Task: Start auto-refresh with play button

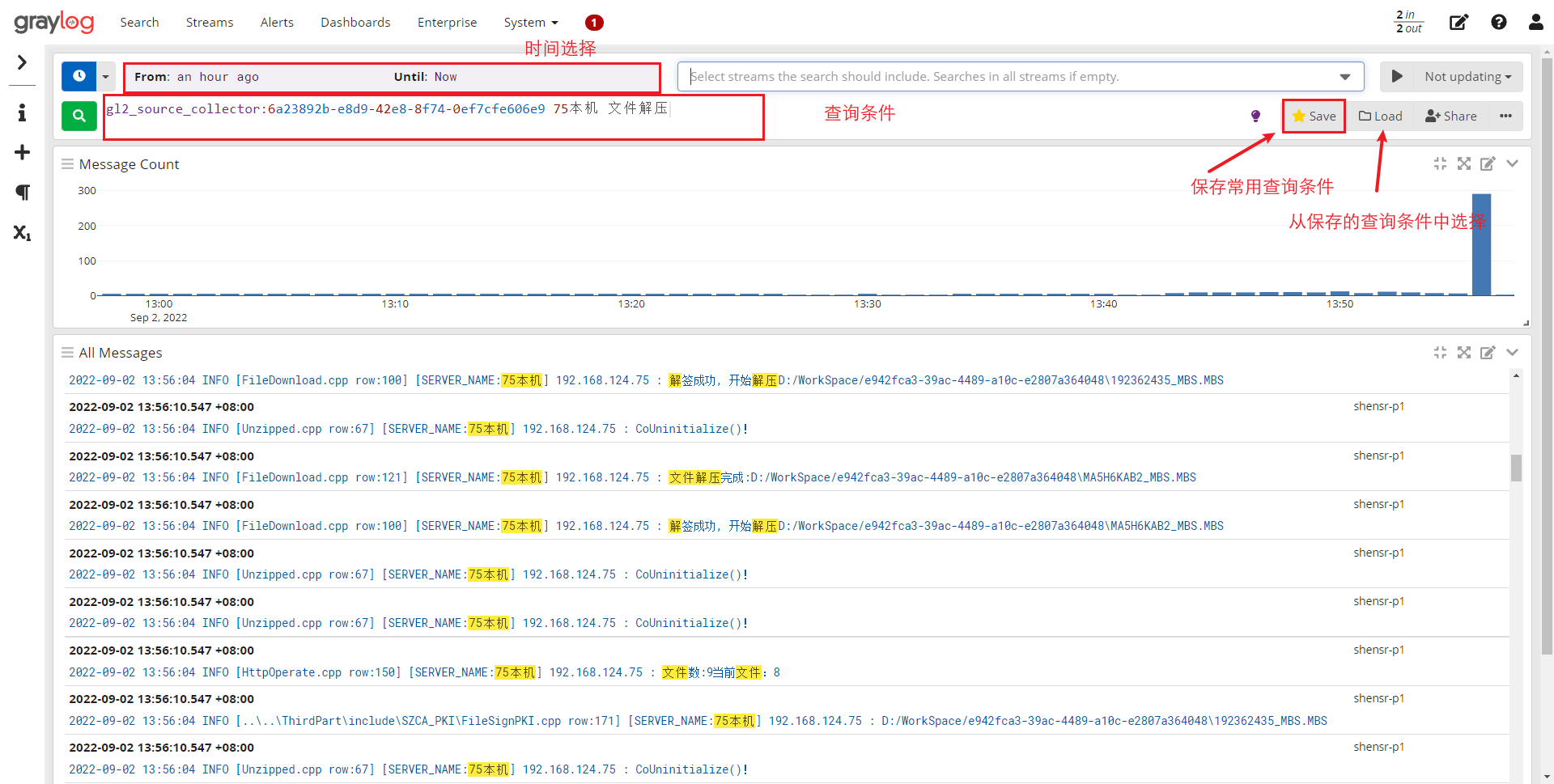Action: (1397, 76)
